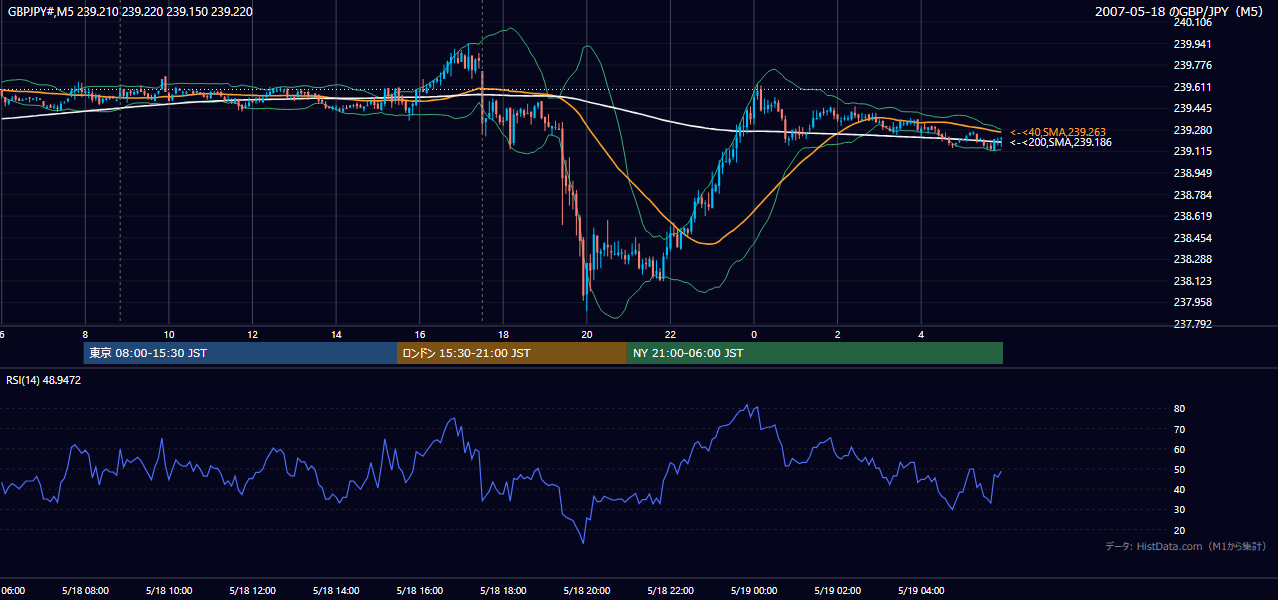This screenshot has height=600, width=1278.
Task: Click the 200 SMA 239.186 label
Action: (1061, 143)
